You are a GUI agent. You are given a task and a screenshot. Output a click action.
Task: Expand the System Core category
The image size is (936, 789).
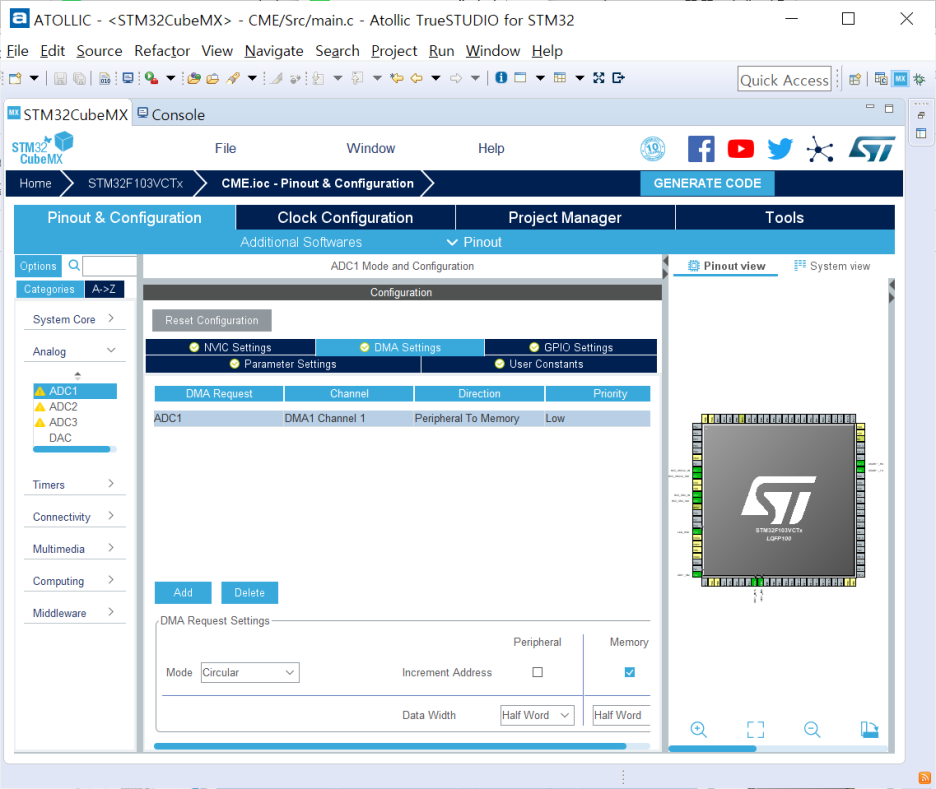click(x=74, y=319)
